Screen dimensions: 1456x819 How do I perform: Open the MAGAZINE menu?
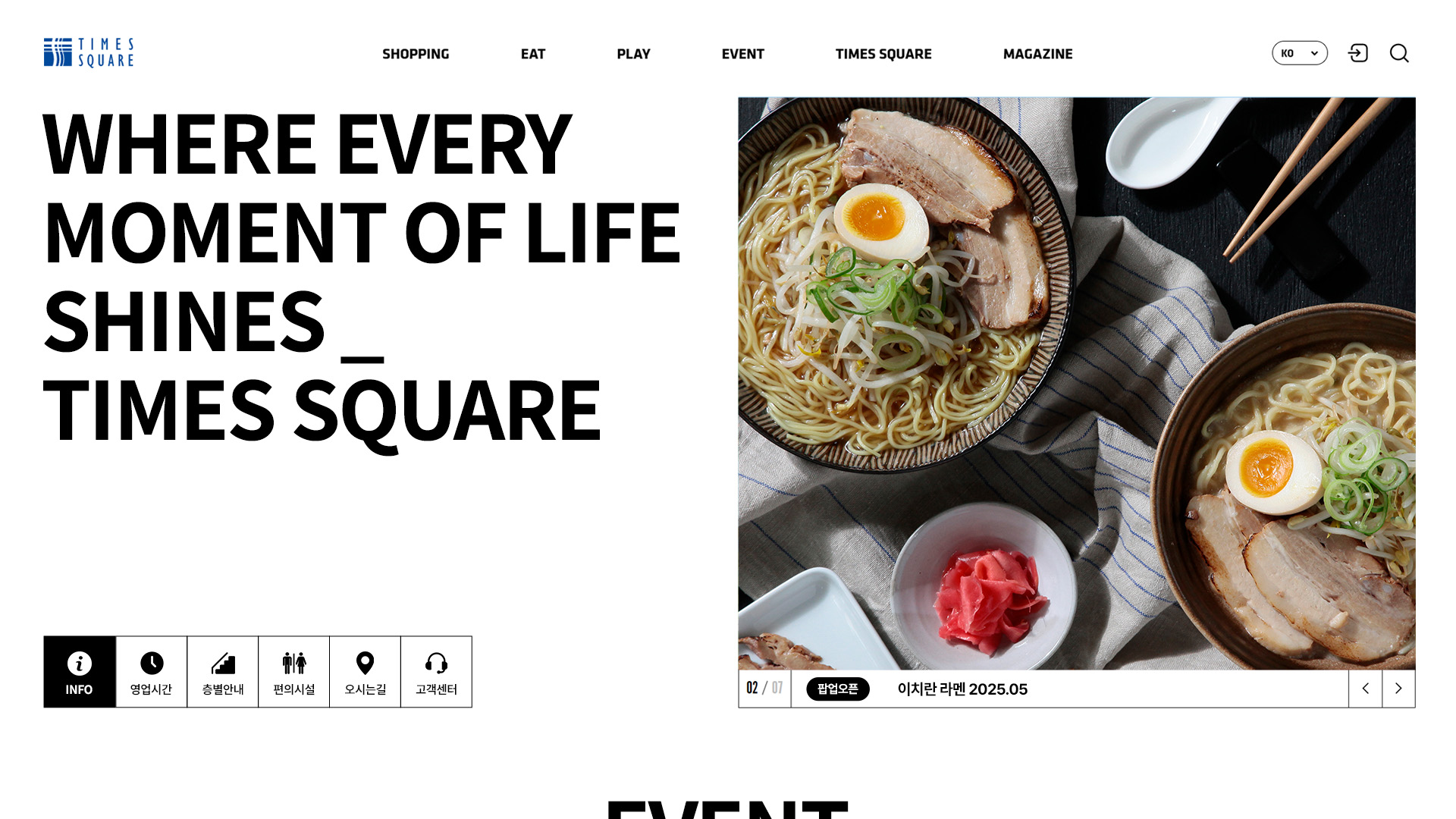[x=1037, y=54]
